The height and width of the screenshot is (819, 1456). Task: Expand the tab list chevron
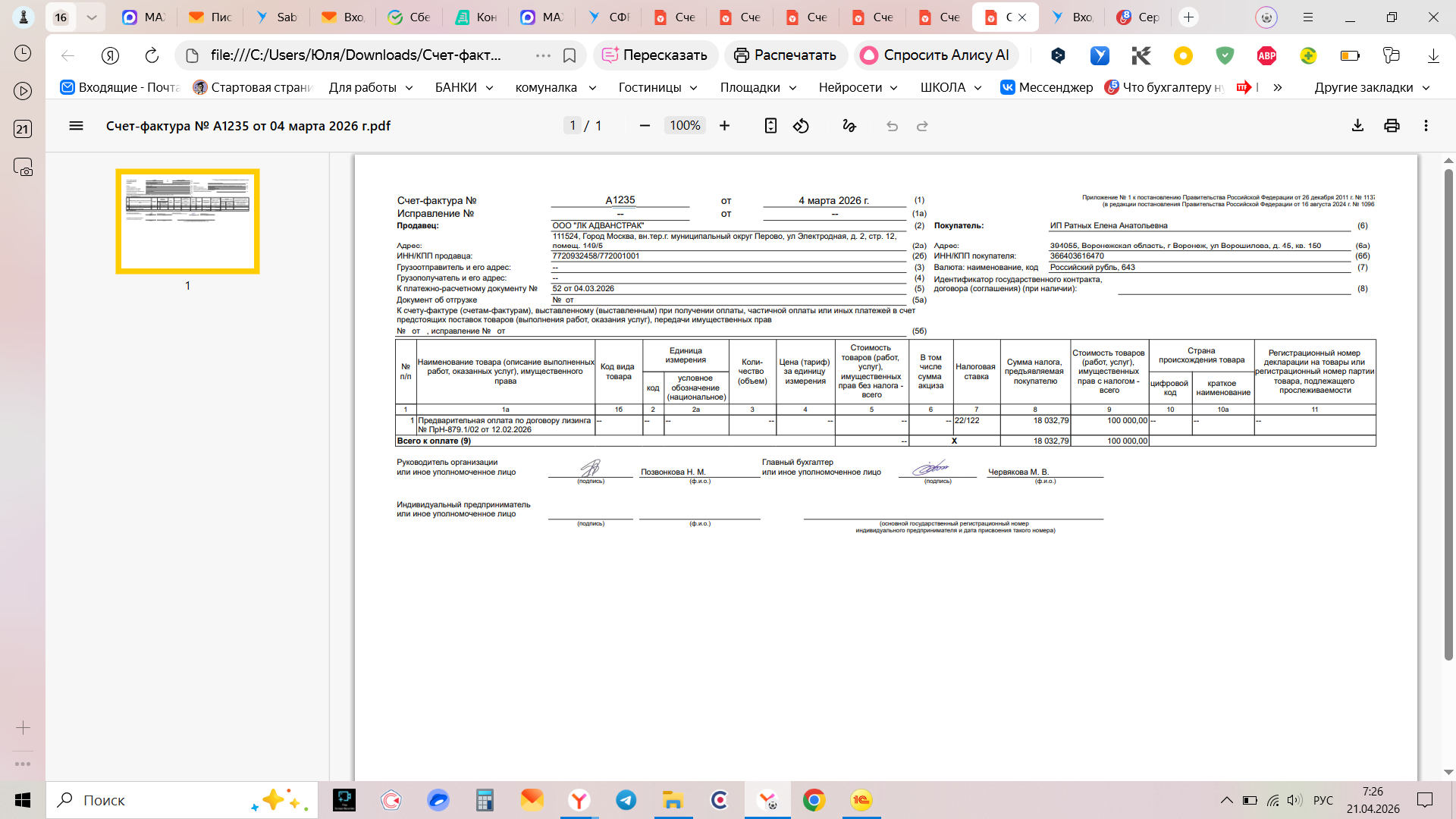(92, 17)
